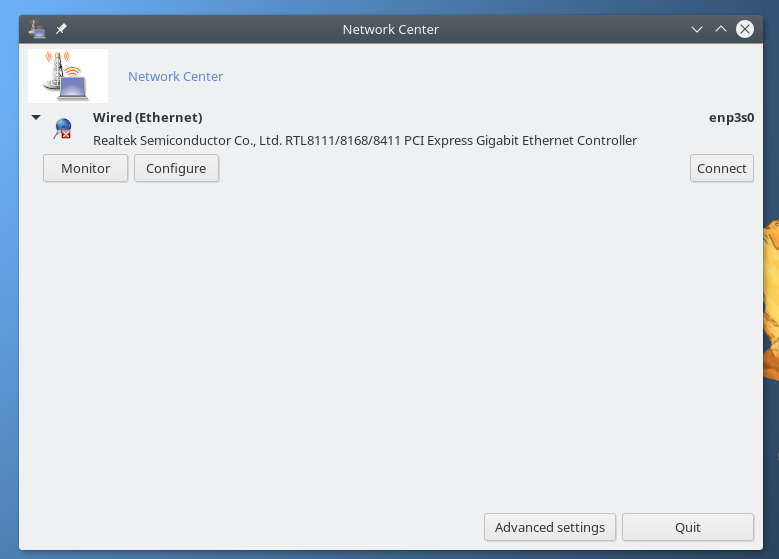Screen dimensions: 779x559
Task: Open Advanced settings
Action: tap(550, 527)
